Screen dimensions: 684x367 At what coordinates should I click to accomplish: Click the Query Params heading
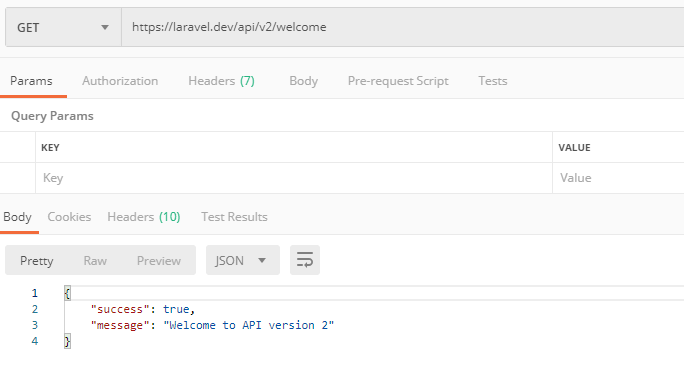click(x=52, y=116)
